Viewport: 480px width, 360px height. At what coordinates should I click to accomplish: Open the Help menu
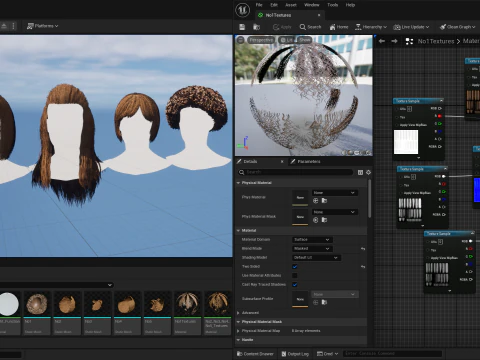pos(350,5)
